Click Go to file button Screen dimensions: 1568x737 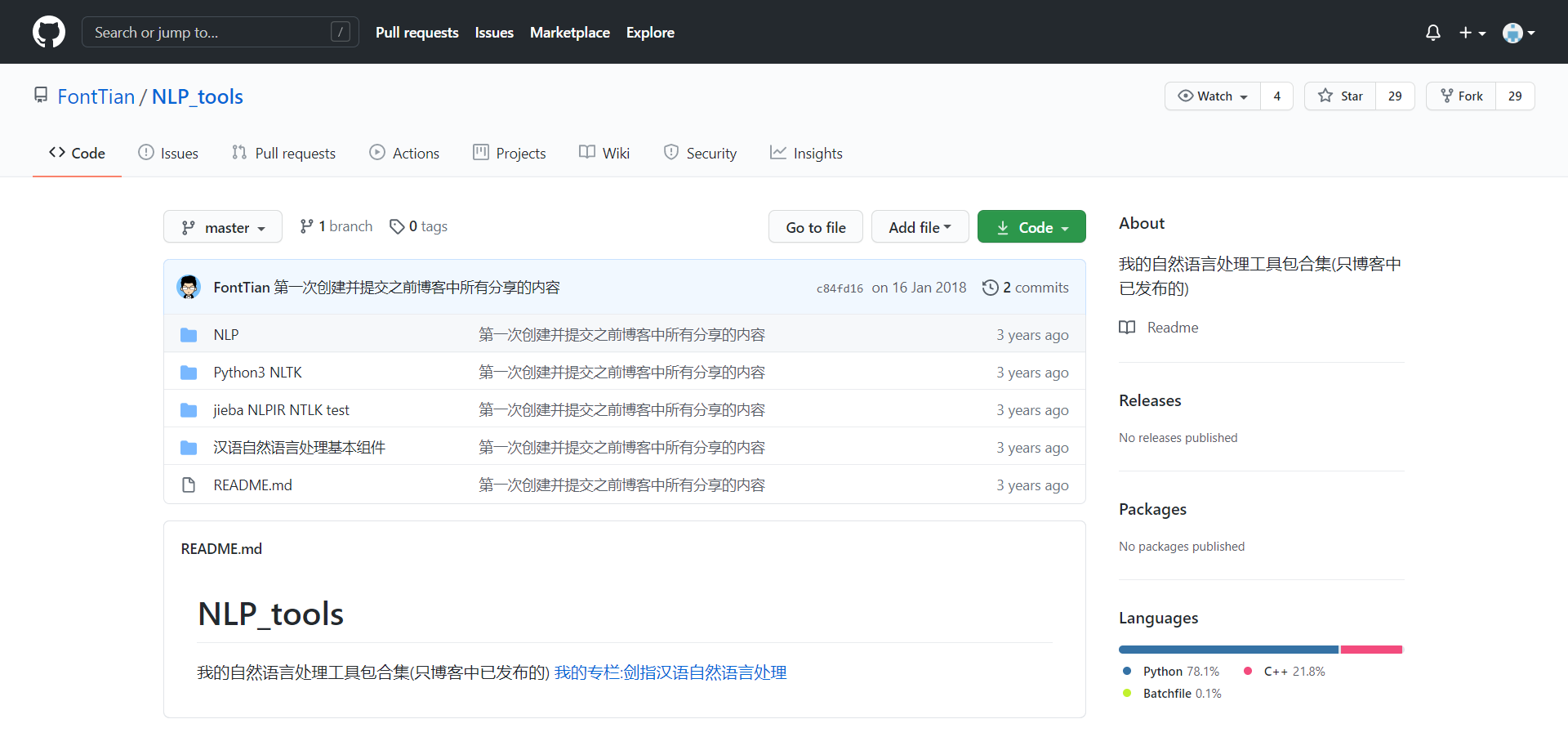816,226
